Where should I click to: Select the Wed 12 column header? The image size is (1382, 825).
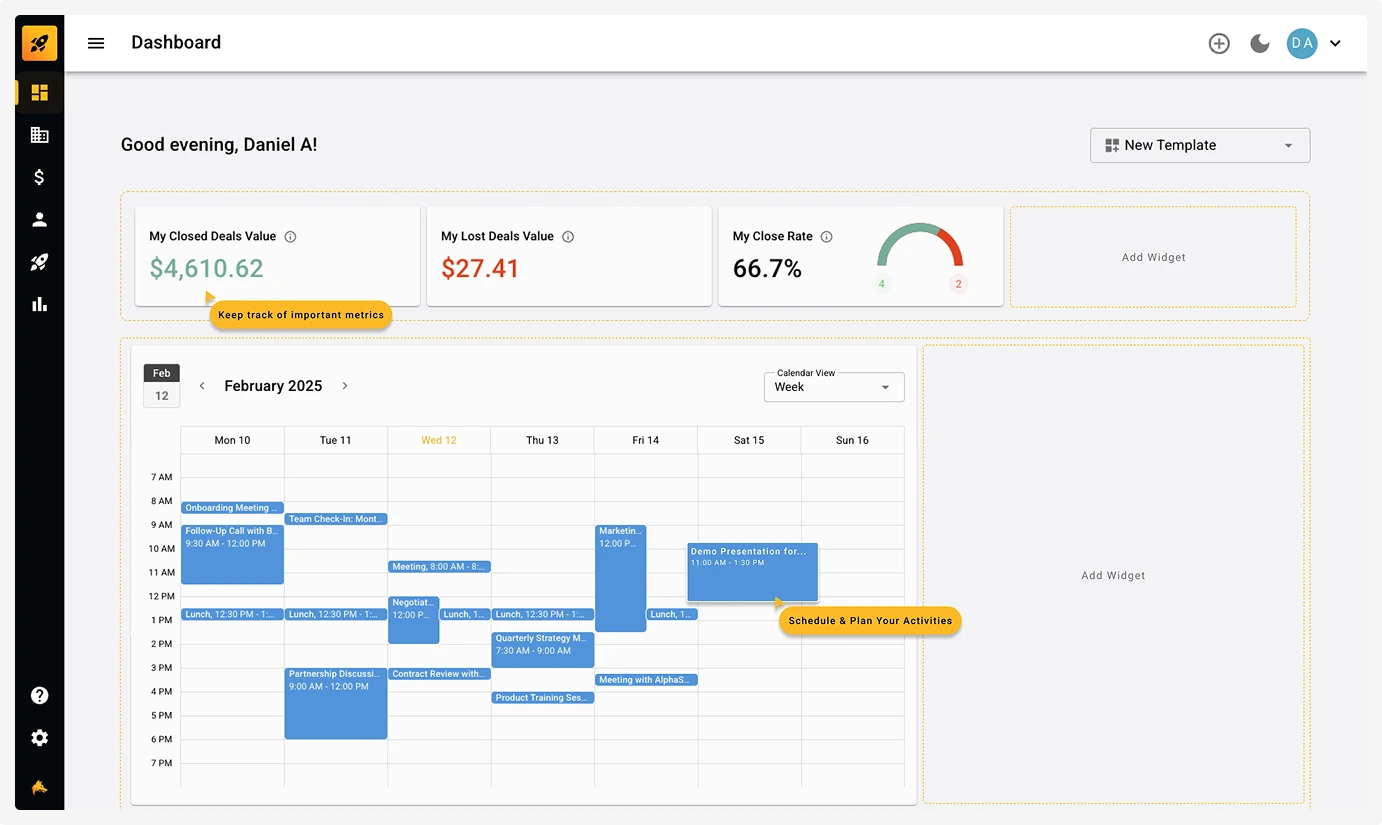point(438,439)
